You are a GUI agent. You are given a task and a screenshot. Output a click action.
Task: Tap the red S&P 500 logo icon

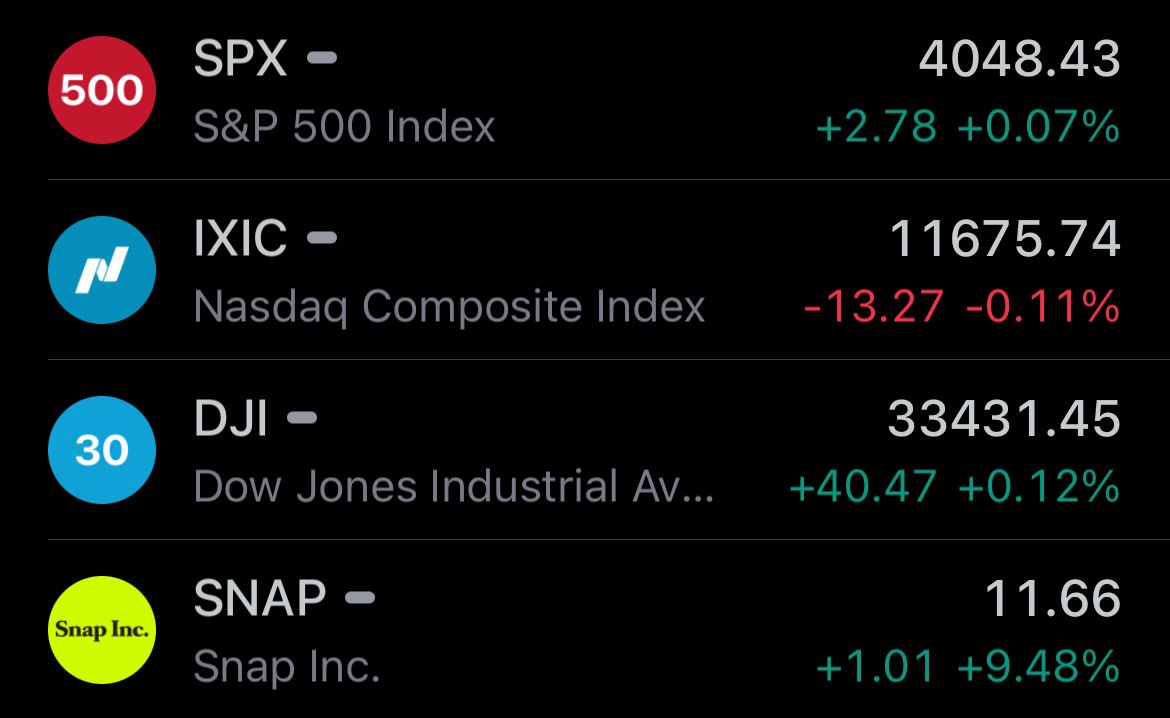tap(101, 90)
